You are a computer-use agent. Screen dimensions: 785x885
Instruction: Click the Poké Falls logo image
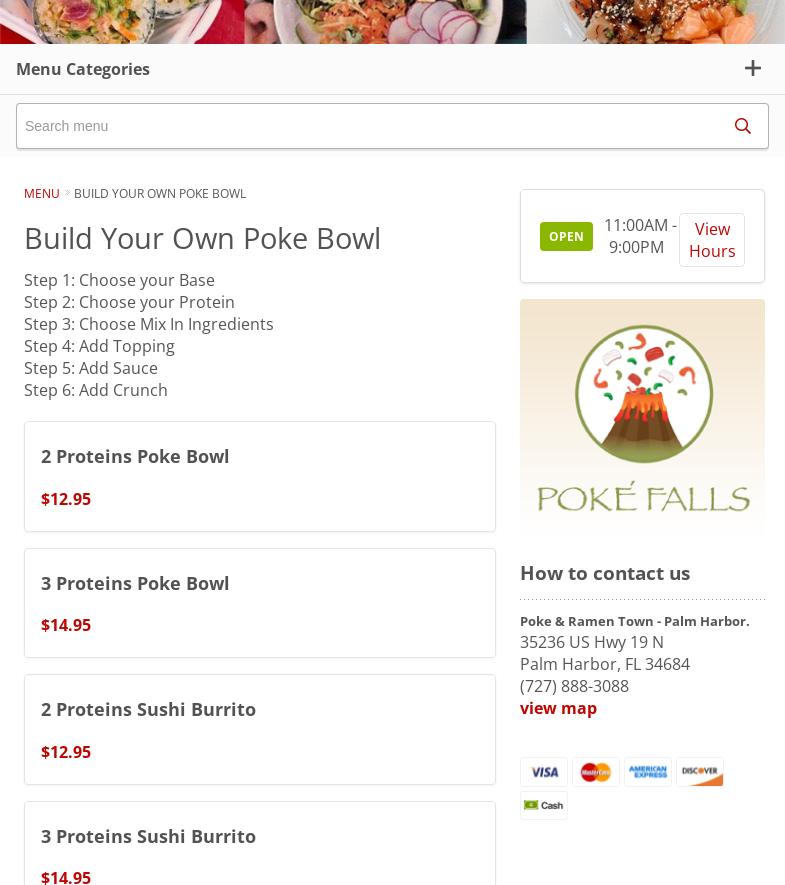[642, 417]
